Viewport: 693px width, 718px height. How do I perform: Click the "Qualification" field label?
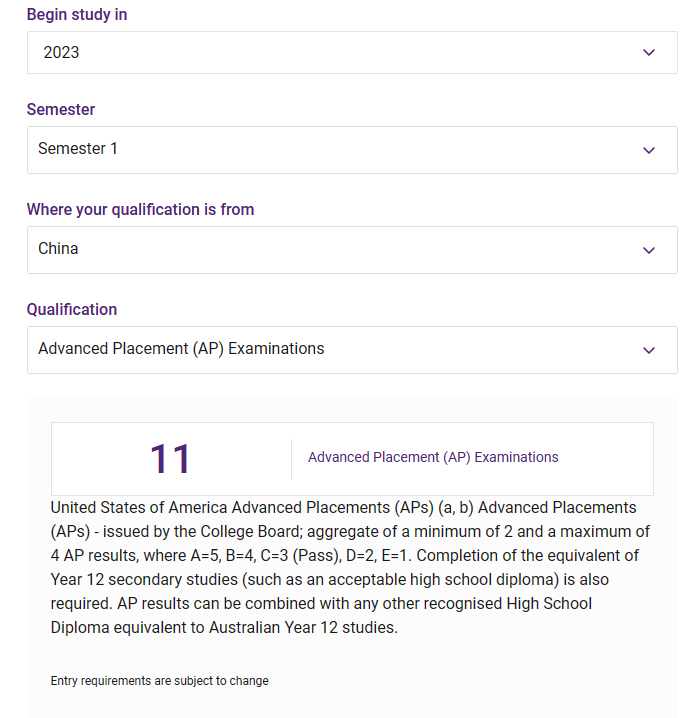(x=72, y=309)
